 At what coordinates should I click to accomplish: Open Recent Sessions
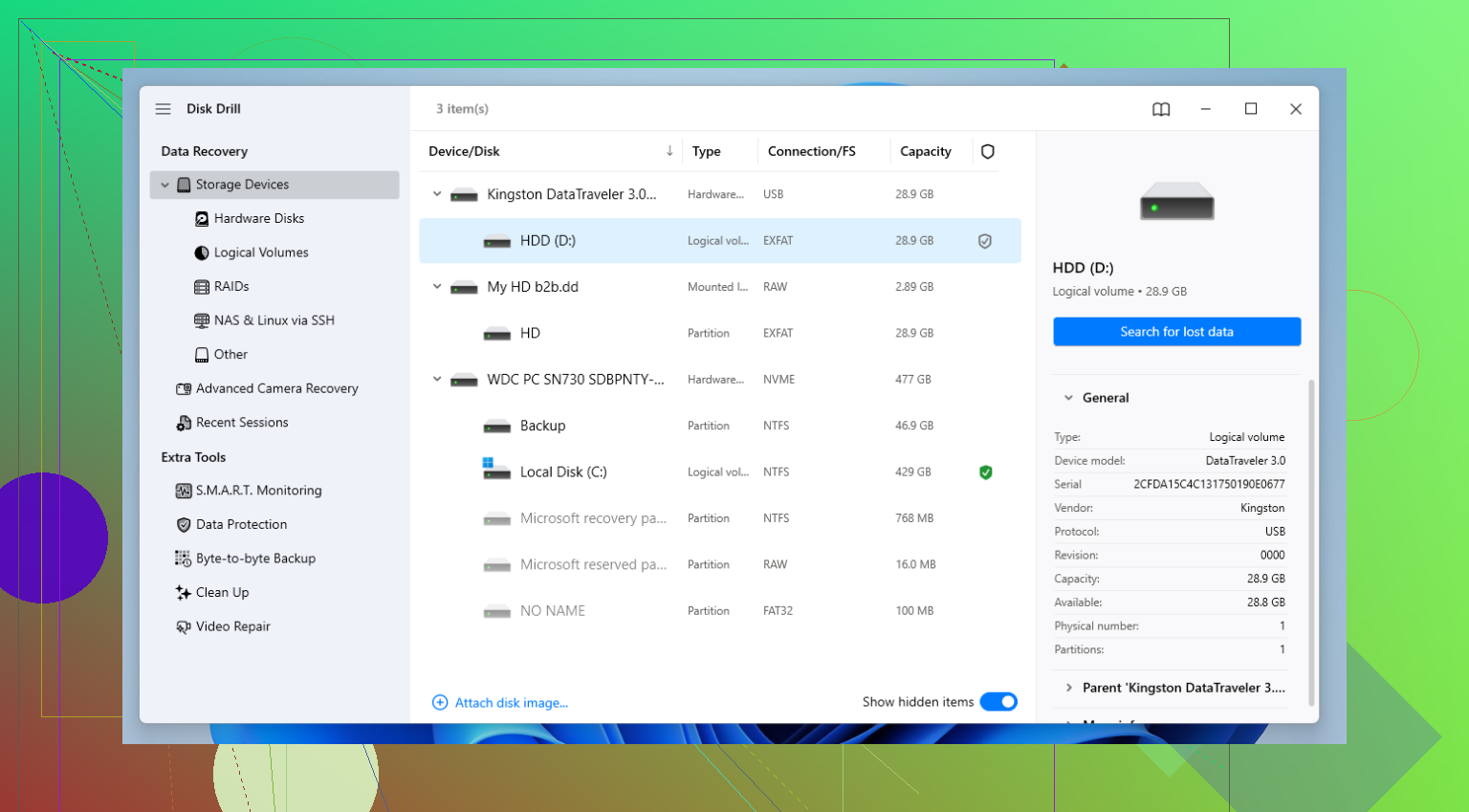pyautogui.click(x=242, y=423)
